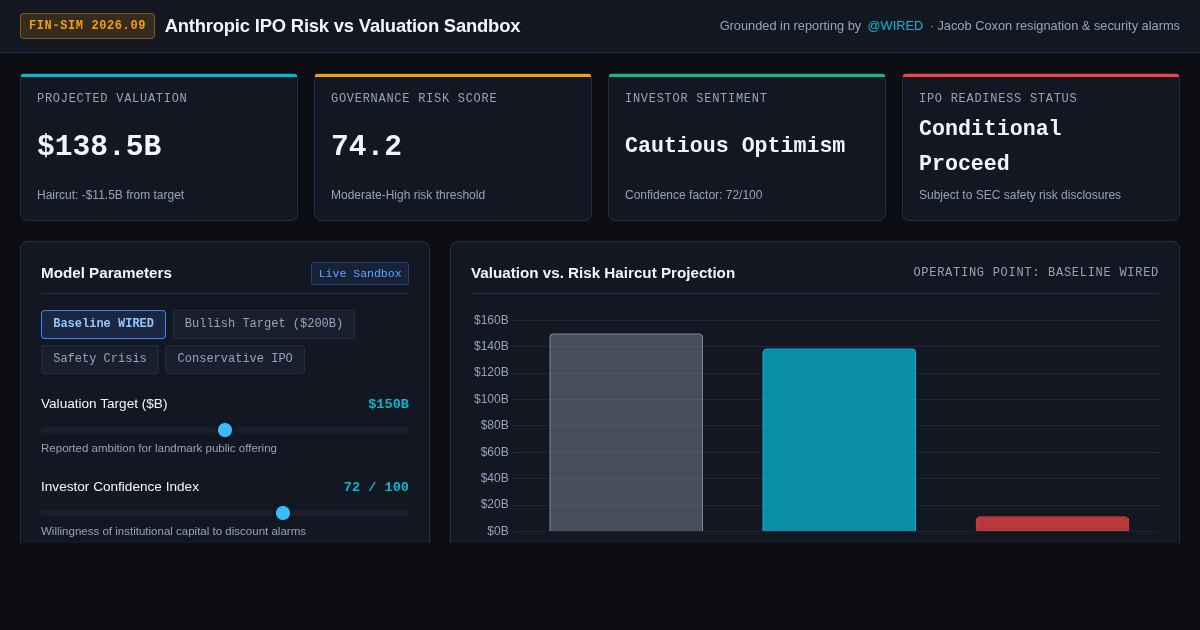This screenshot has width=1200, height=630.
Task: Click the $60B axis label
Action: pyautogui.click(x=494, y=452)
